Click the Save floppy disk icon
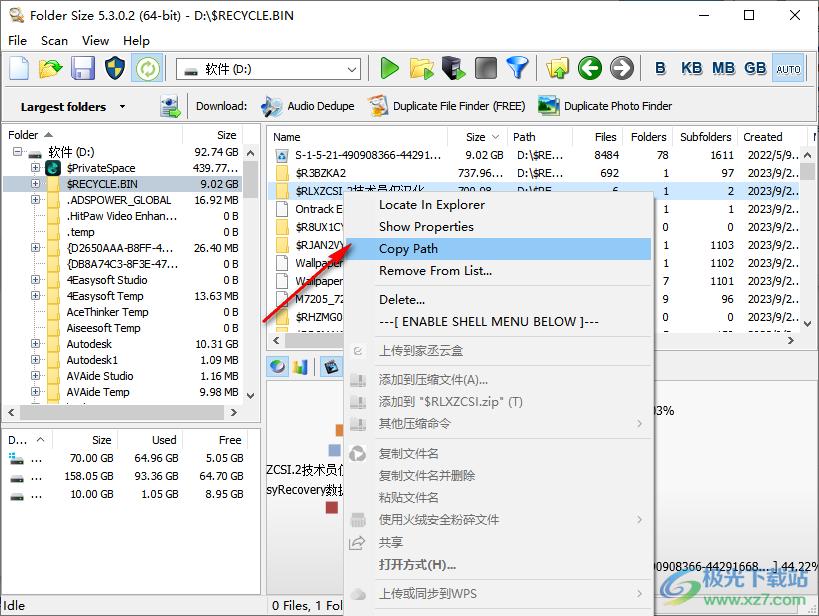The width and height of the screenshot is (819, 616). point(82,68)
